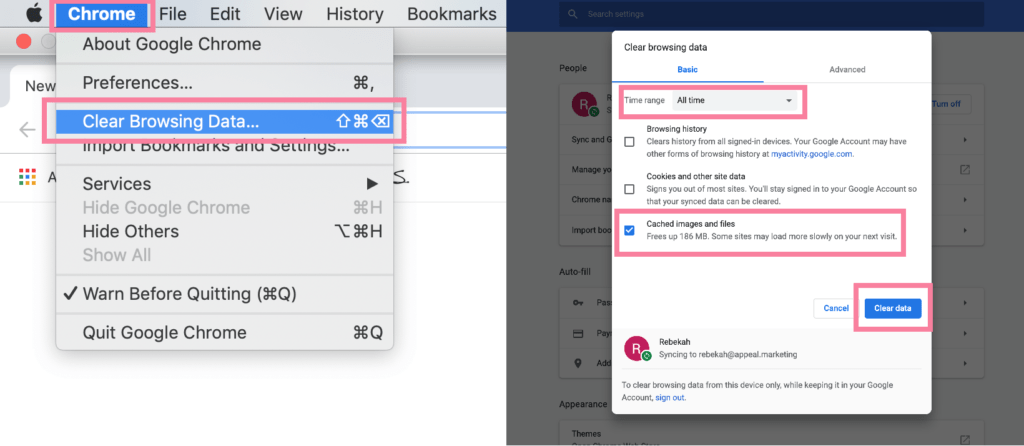Uncheck Cached images and files
Screen dimensions: 1024x446
[629, 230]
